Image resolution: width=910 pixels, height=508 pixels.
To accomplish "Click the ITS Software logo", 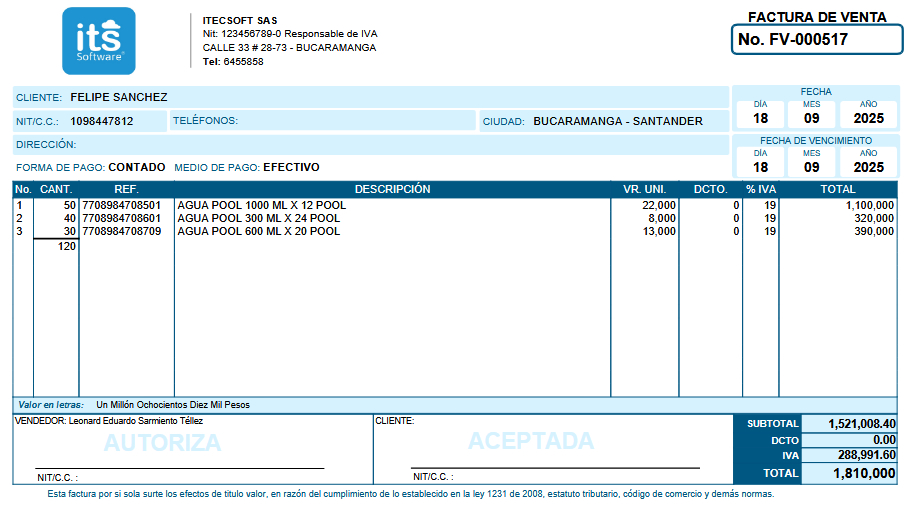I will pos(98,41).
